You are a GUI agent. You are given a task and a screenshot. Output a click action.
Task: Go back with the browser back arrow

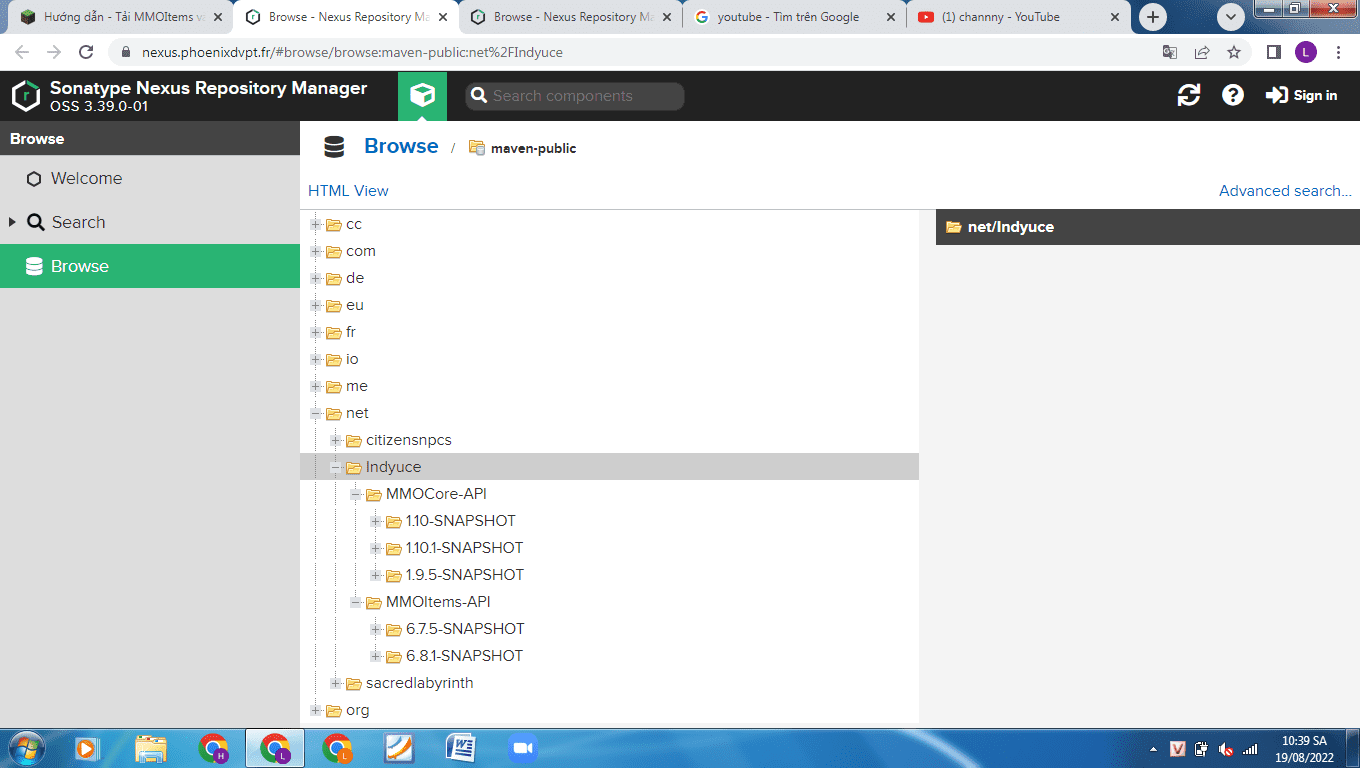22,52
